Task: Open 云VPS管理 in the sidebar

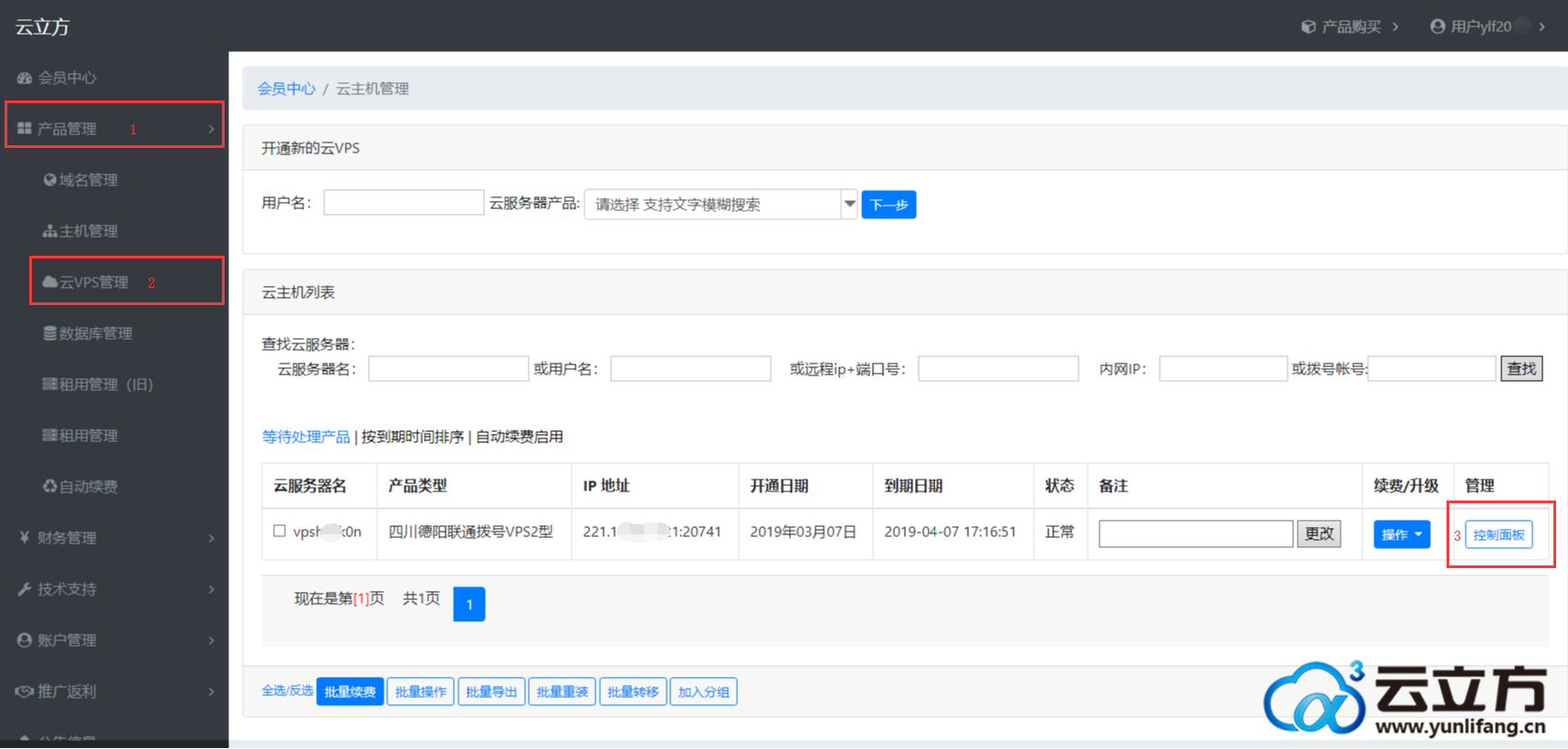Action: (94, 282)
